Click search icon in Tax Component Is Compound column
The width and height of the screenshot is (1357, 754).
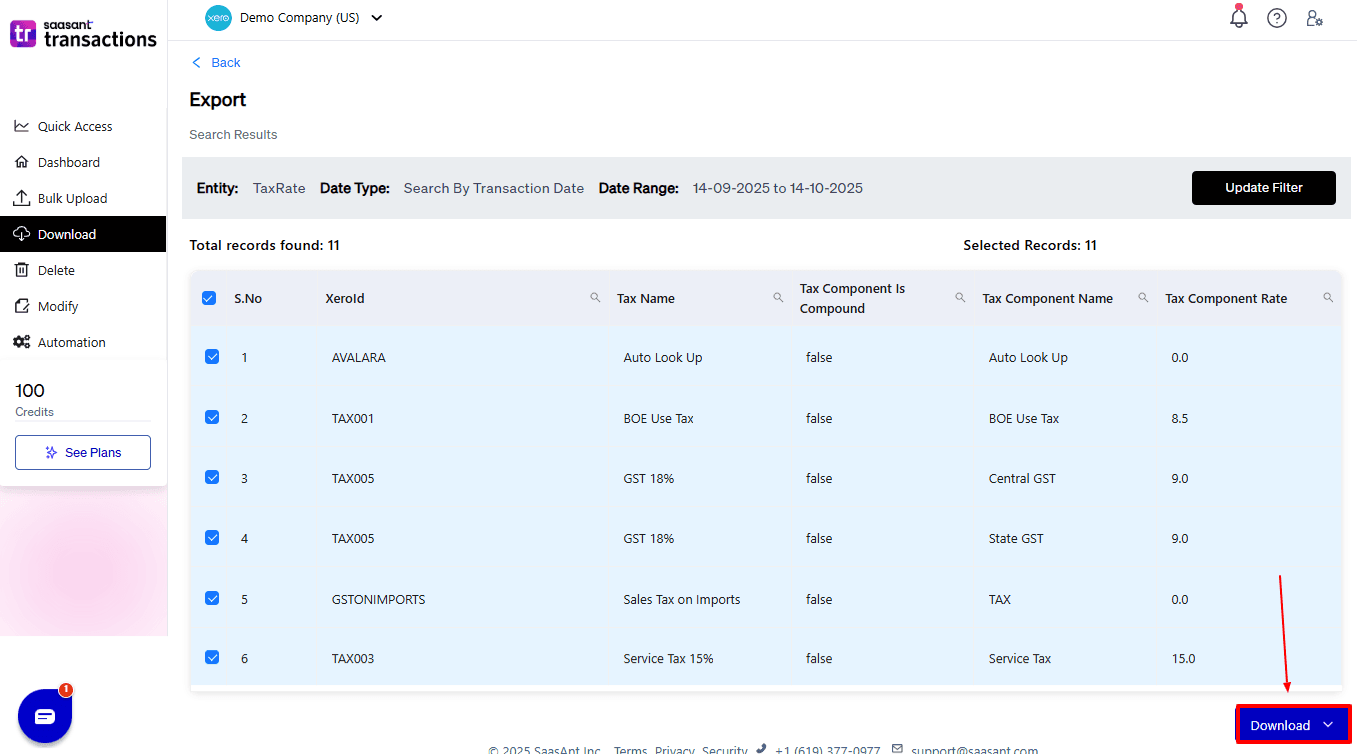960,298
